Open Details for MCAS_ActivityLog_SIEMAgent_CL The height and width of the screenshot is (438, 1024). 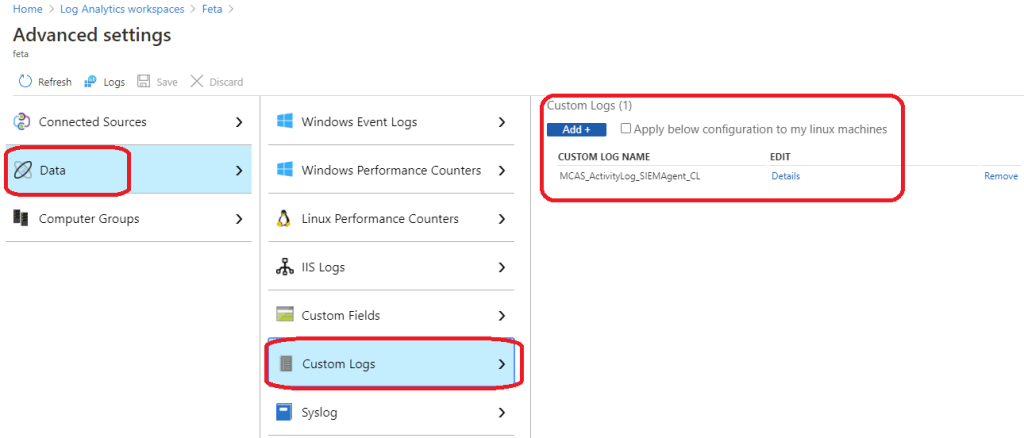(785, 176)
